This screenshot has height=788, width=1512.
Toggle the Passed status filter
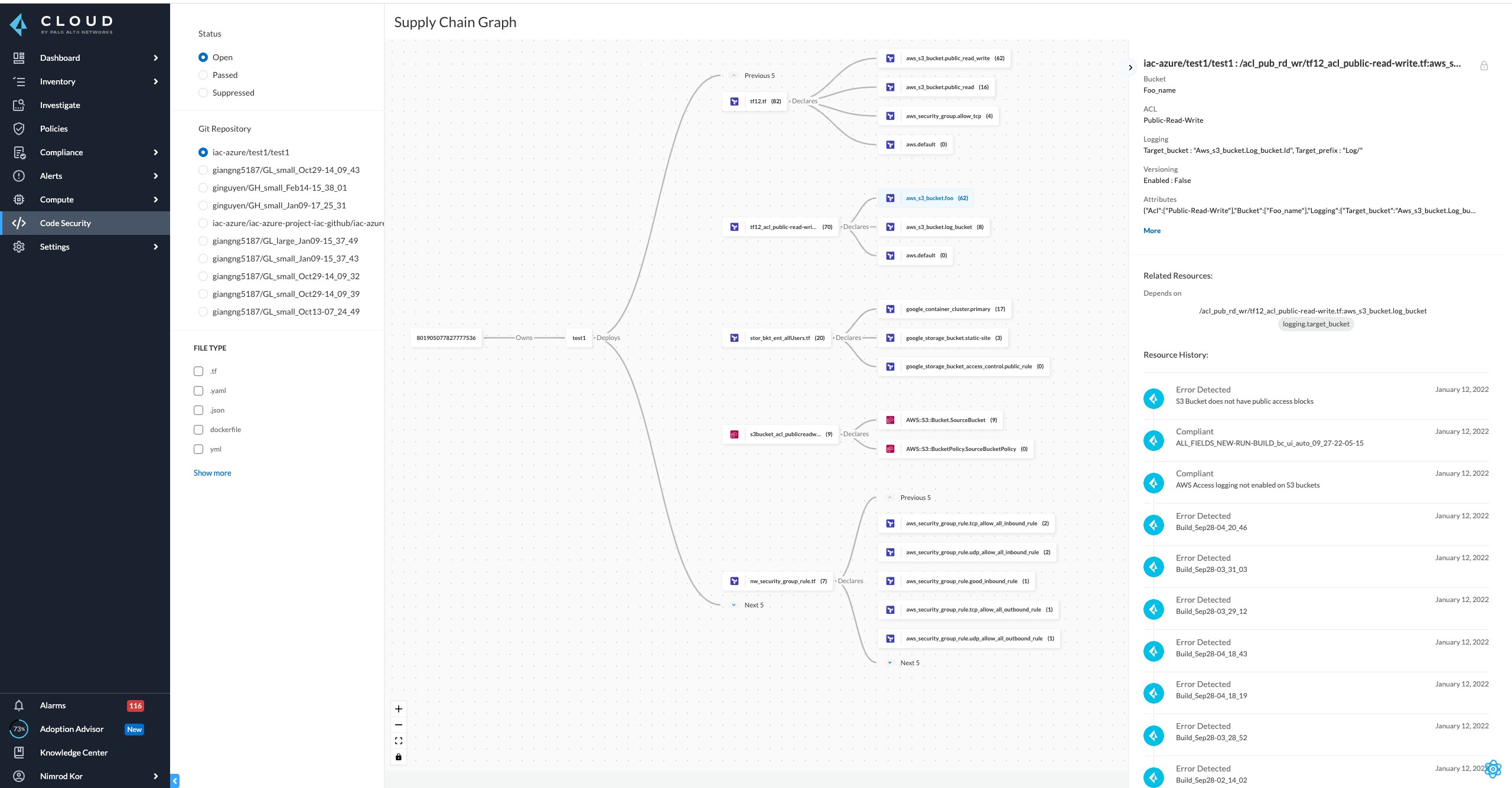(x=203, y=74)
